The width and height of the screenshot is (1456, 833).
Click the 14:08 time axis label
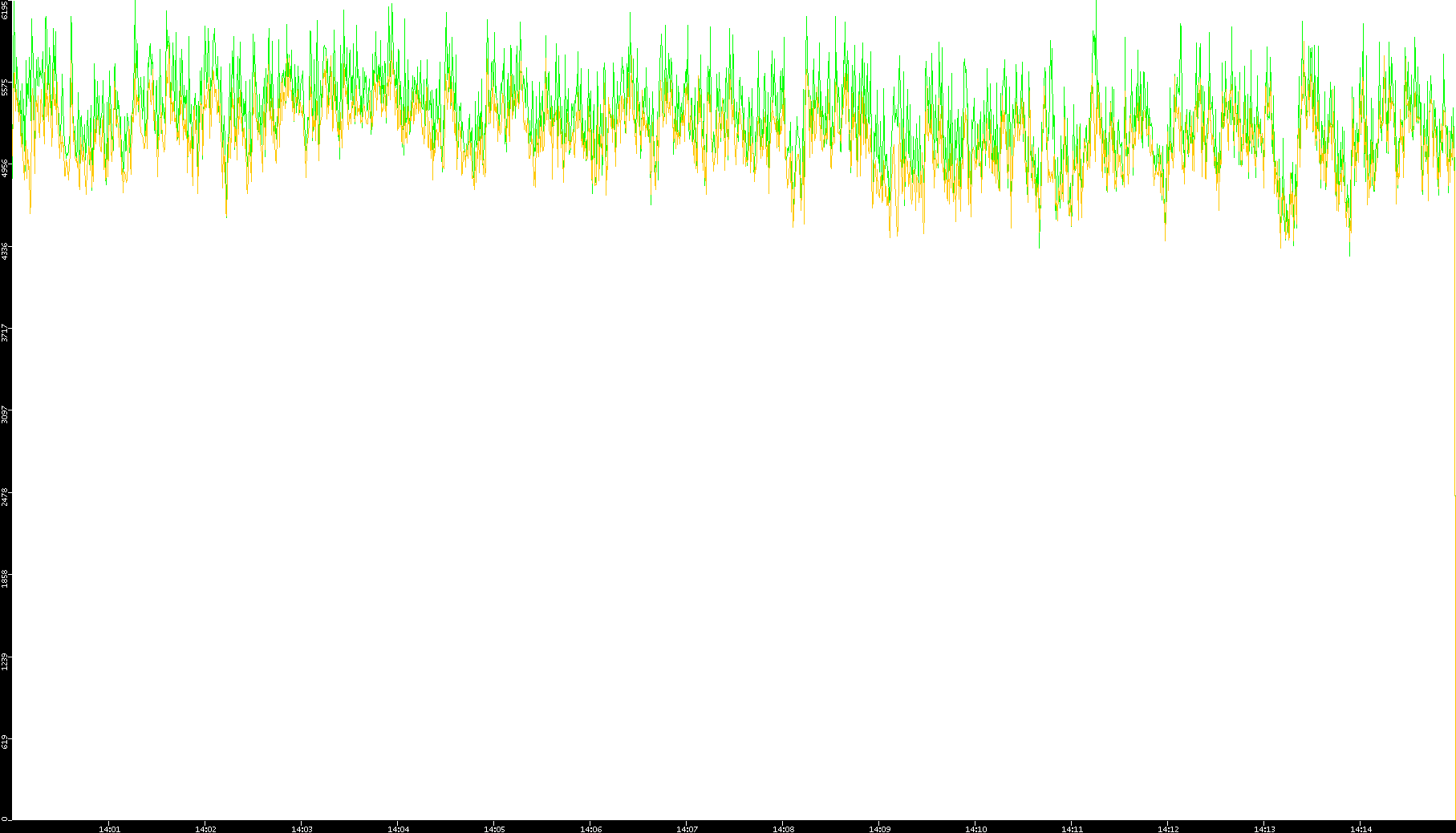click(x=783, y=829)
